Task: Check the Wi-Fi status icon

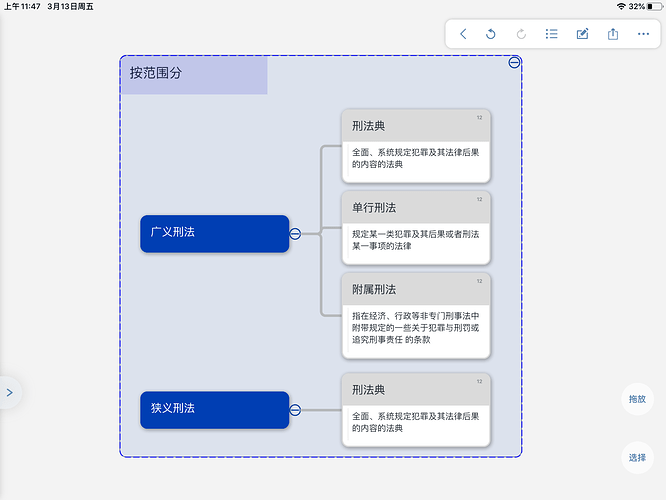Action: (621, 6)
